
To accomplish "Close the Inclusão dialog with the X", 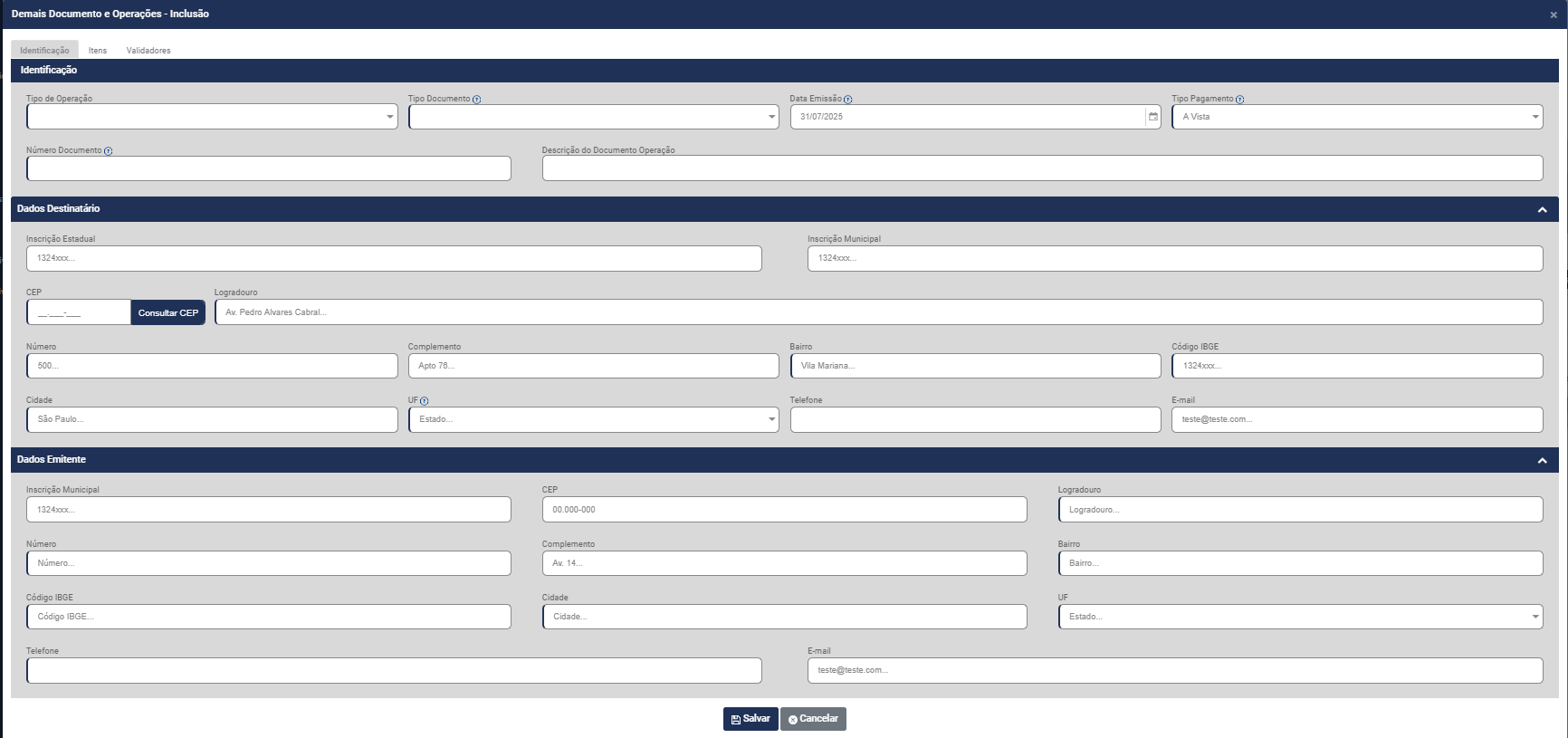I will 1554,14.
